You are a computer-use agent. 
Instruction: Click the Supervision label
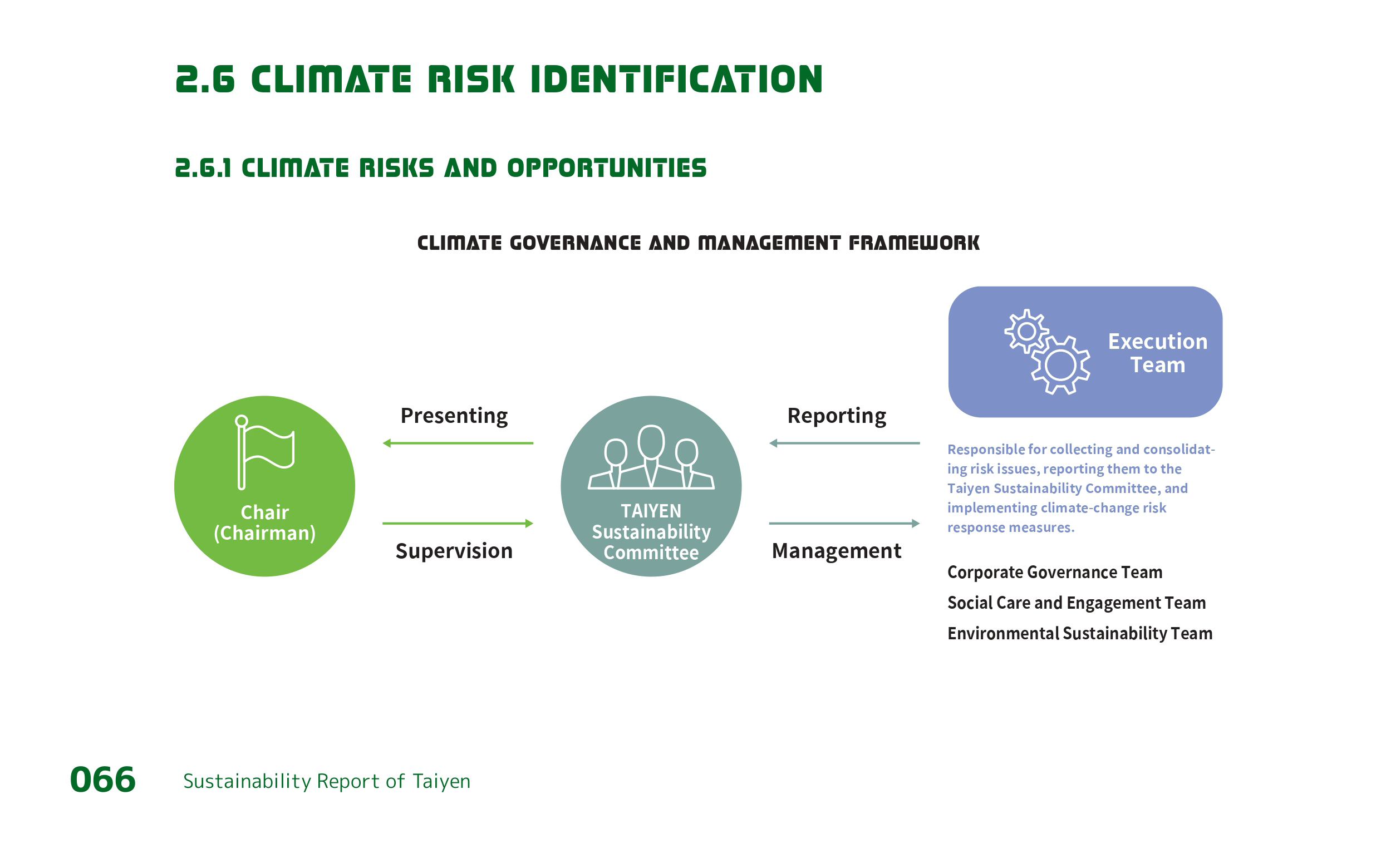click(454, 550)
